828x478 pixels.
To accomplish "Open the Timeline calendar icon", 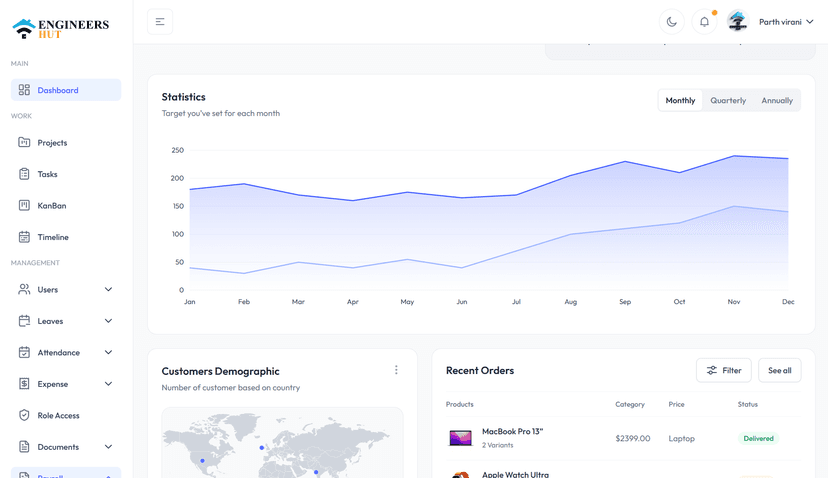I will 25,237.
